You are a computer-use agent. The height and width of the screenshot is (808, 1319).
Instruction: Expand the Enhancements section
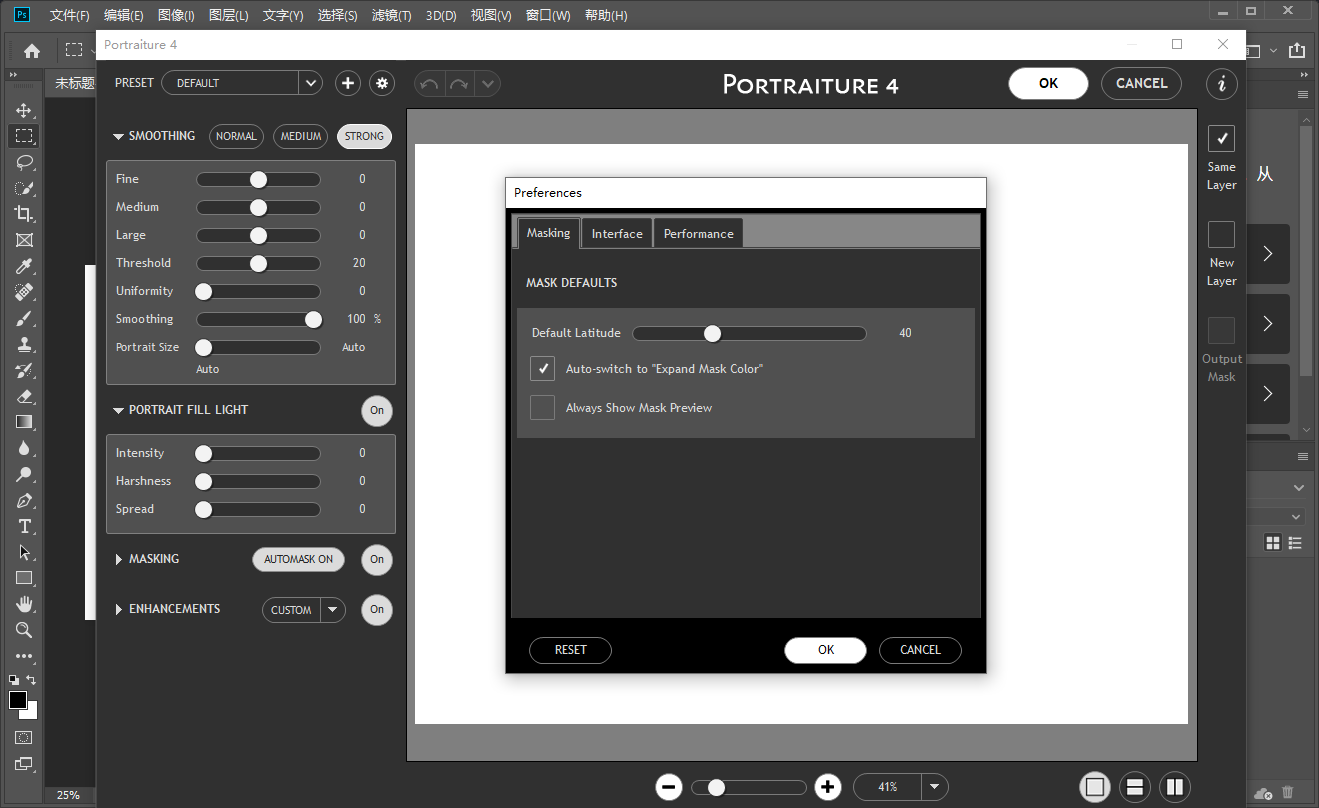(119, 609)
